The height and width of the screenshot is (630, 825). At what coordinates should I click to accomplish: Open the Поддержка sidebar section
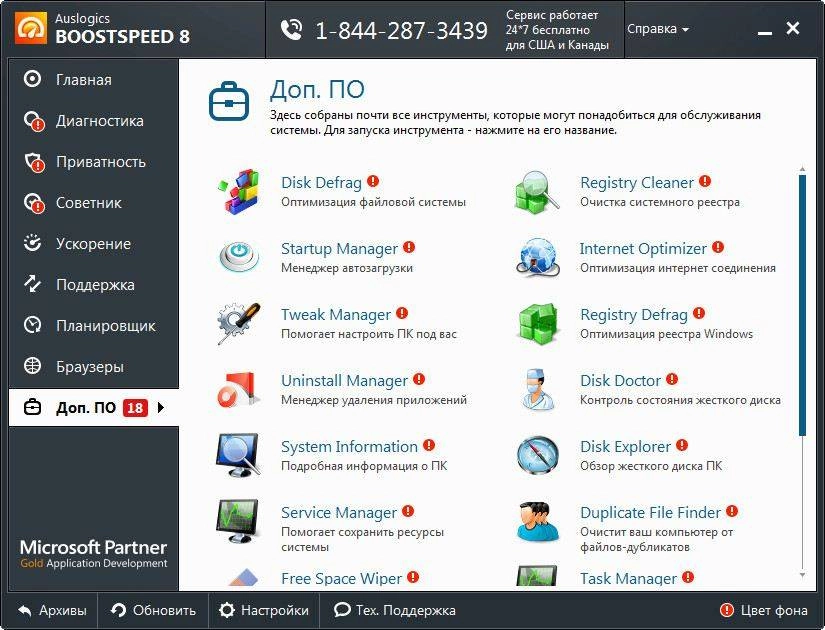coord(94,285)
